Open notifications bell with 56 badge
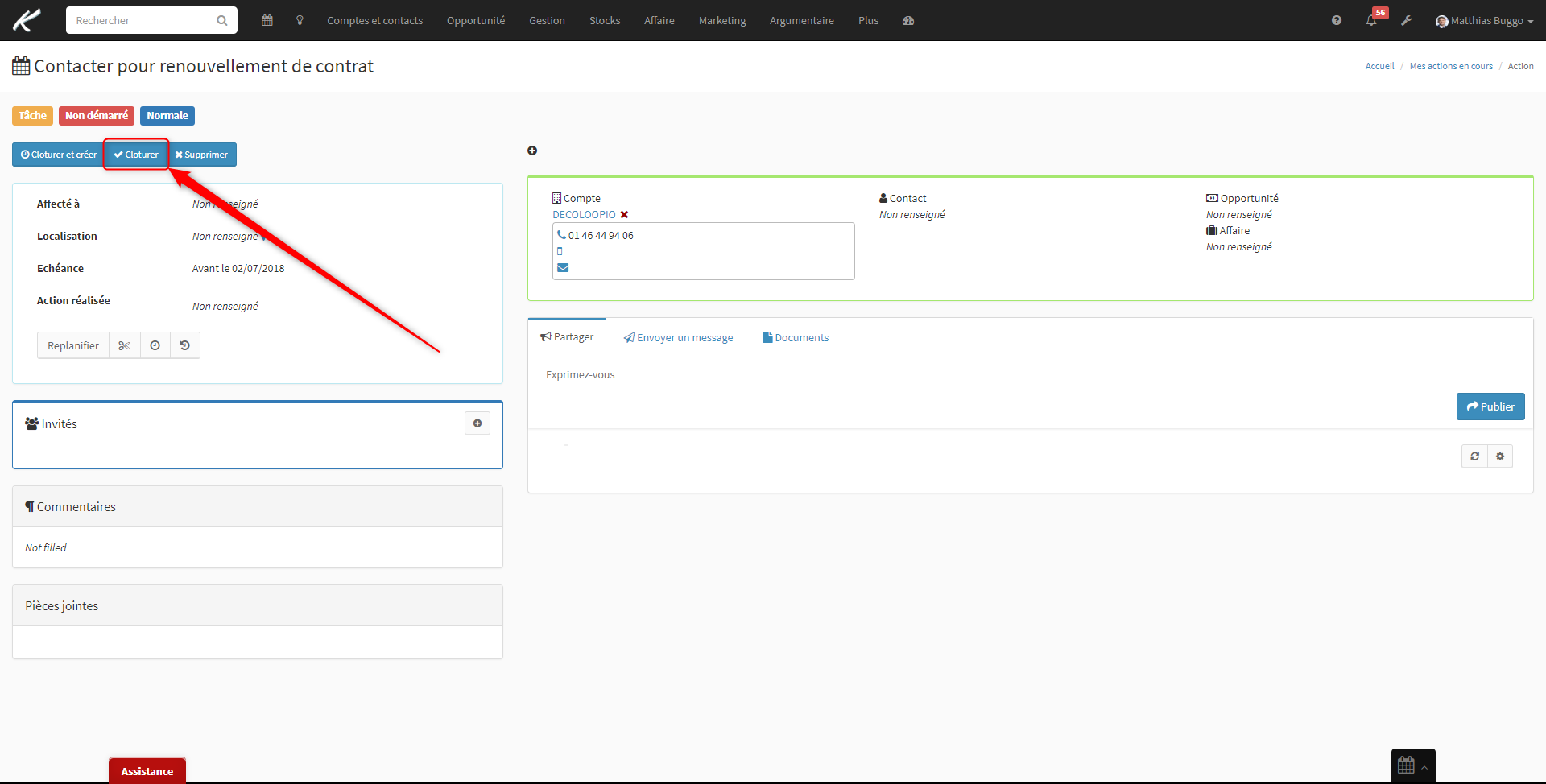 tap(1372, 20)
